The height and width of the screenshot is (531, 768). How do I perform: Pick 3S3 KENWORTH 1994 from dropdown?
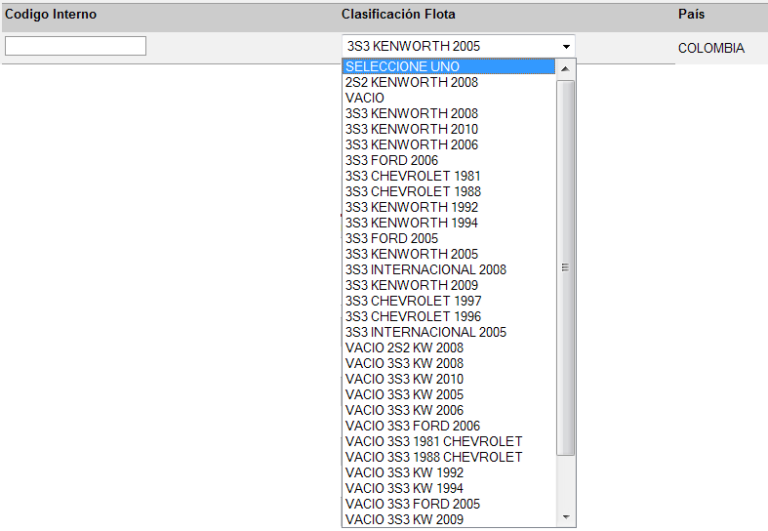[411, 223]
